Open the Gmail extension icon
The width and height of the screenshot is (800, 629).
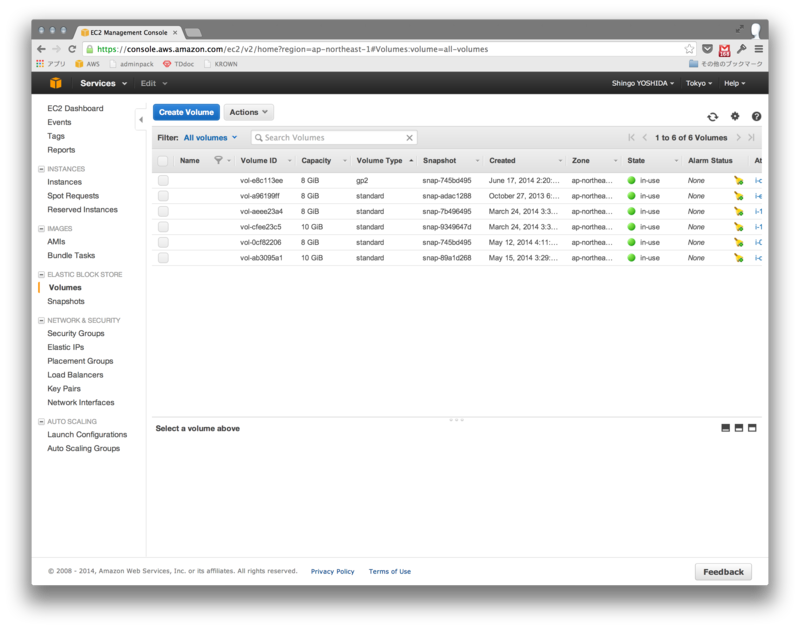724,50
